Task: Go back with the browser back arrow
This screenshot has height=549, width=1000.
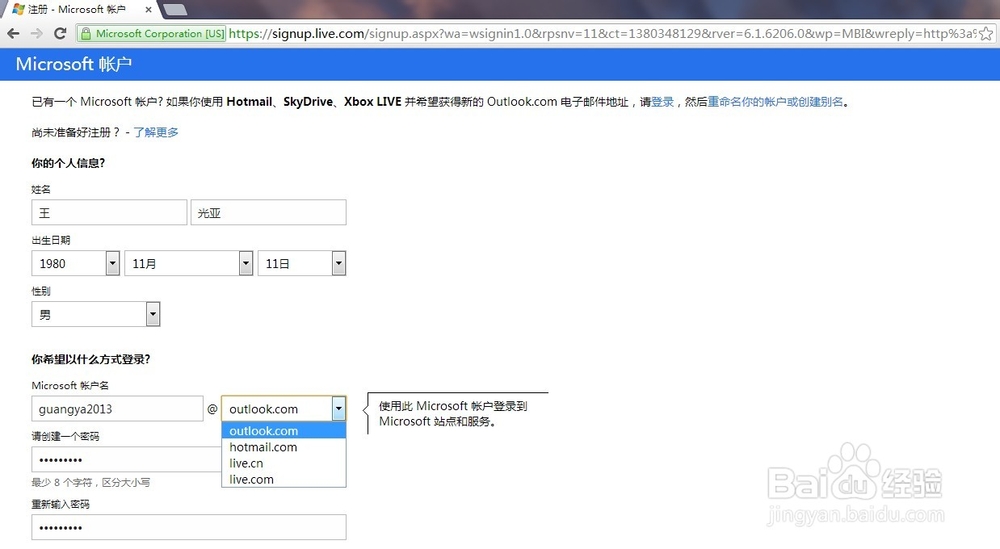Action: 13,33
